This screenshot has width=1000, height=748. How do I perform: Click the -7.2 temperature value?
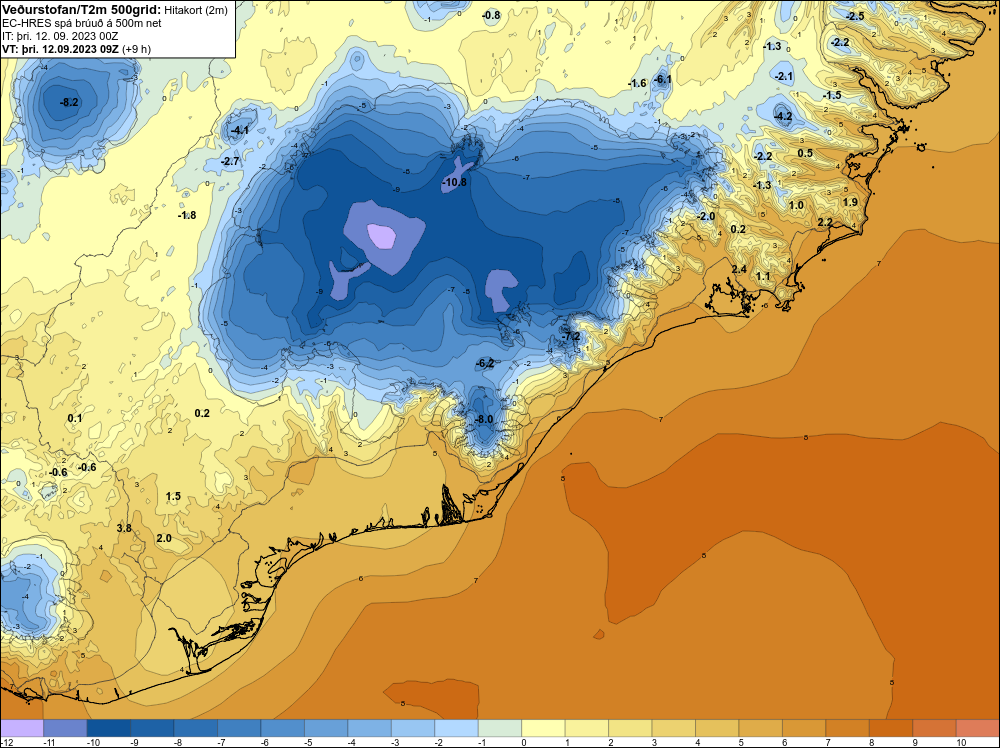[571, 336]
